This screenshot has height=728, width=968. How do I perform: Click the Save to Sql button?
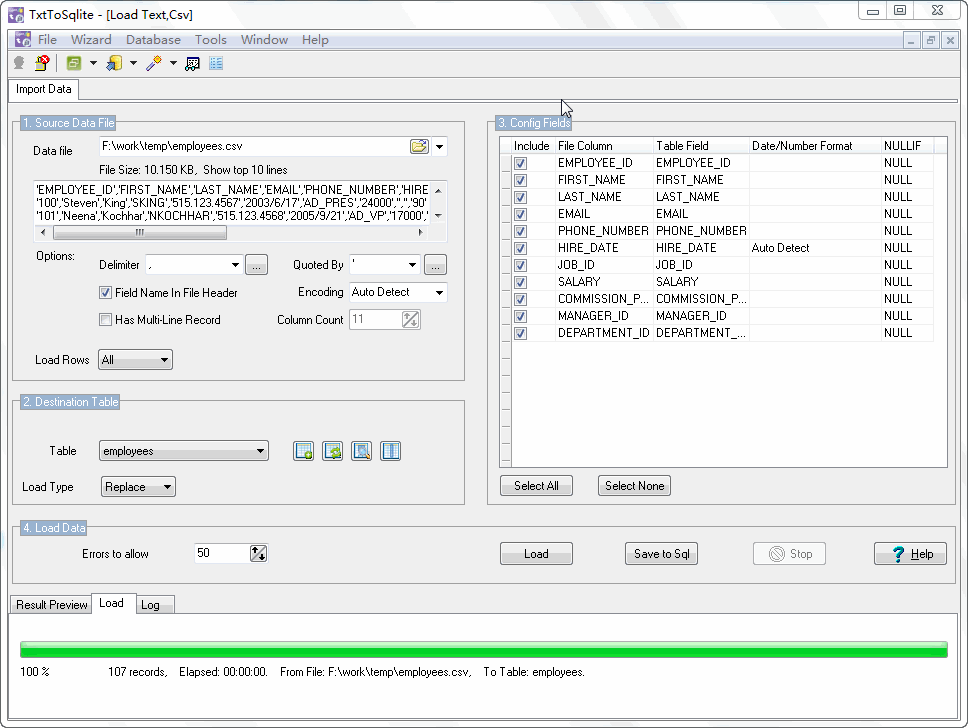[661, 554]
